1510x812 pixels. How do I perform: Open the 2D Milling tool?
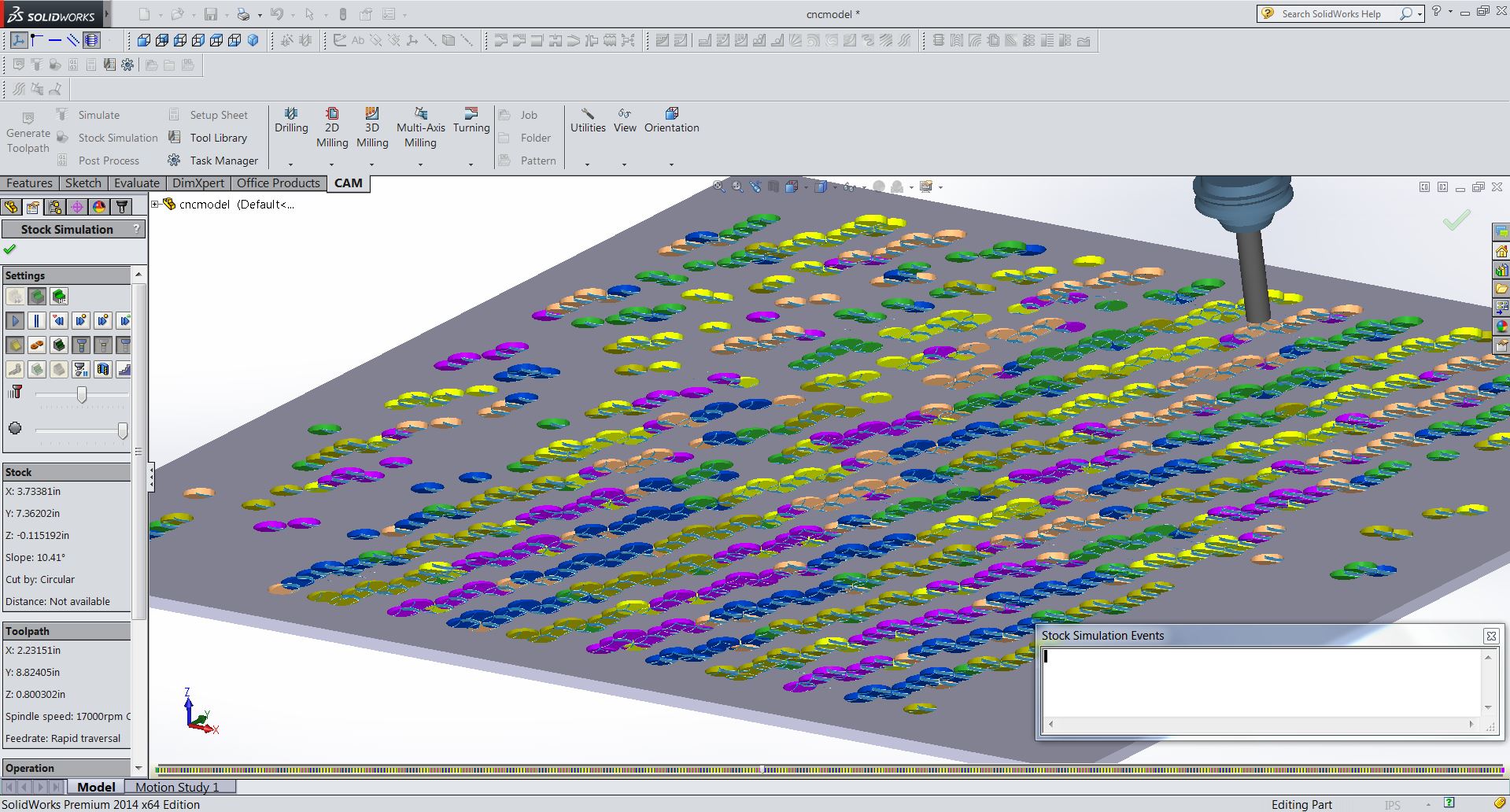click(332, 126)
